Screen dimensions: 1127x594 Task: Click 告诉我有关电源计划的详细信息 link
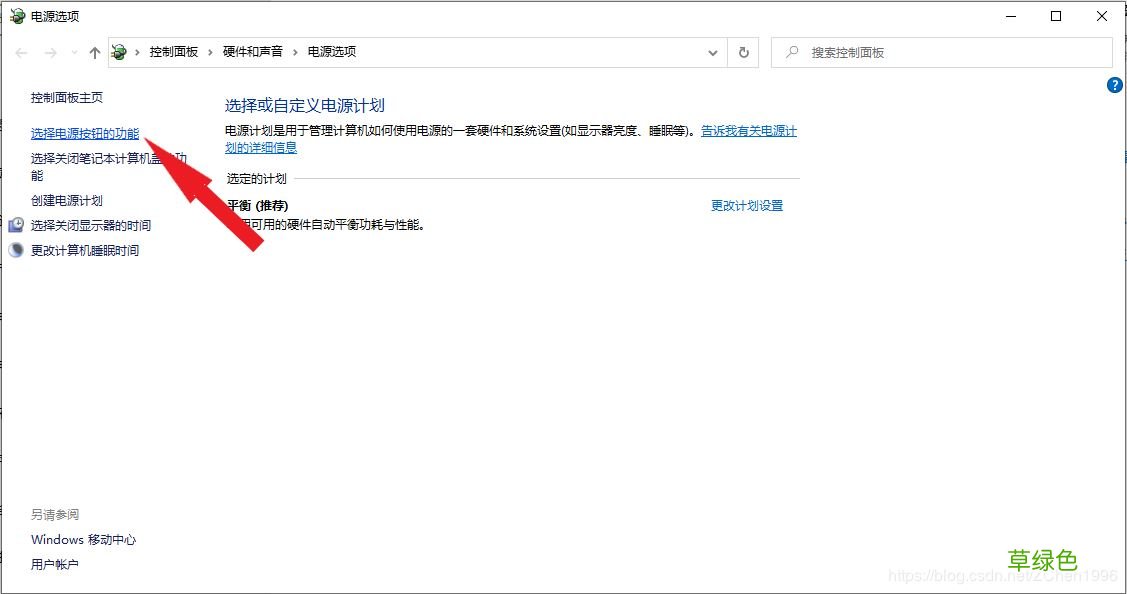749,130
